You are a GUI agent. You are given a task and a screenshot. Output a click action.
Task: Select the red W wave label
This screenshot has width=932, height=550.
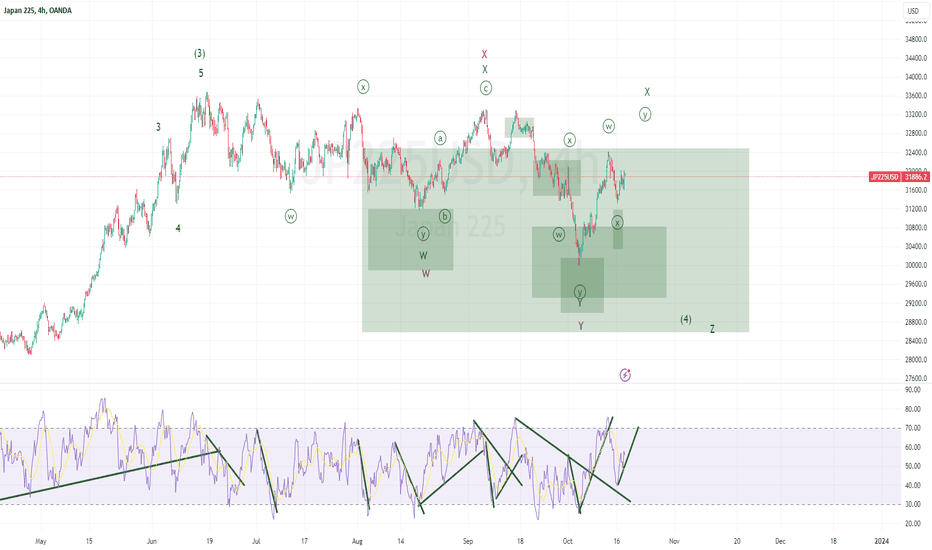426,274
